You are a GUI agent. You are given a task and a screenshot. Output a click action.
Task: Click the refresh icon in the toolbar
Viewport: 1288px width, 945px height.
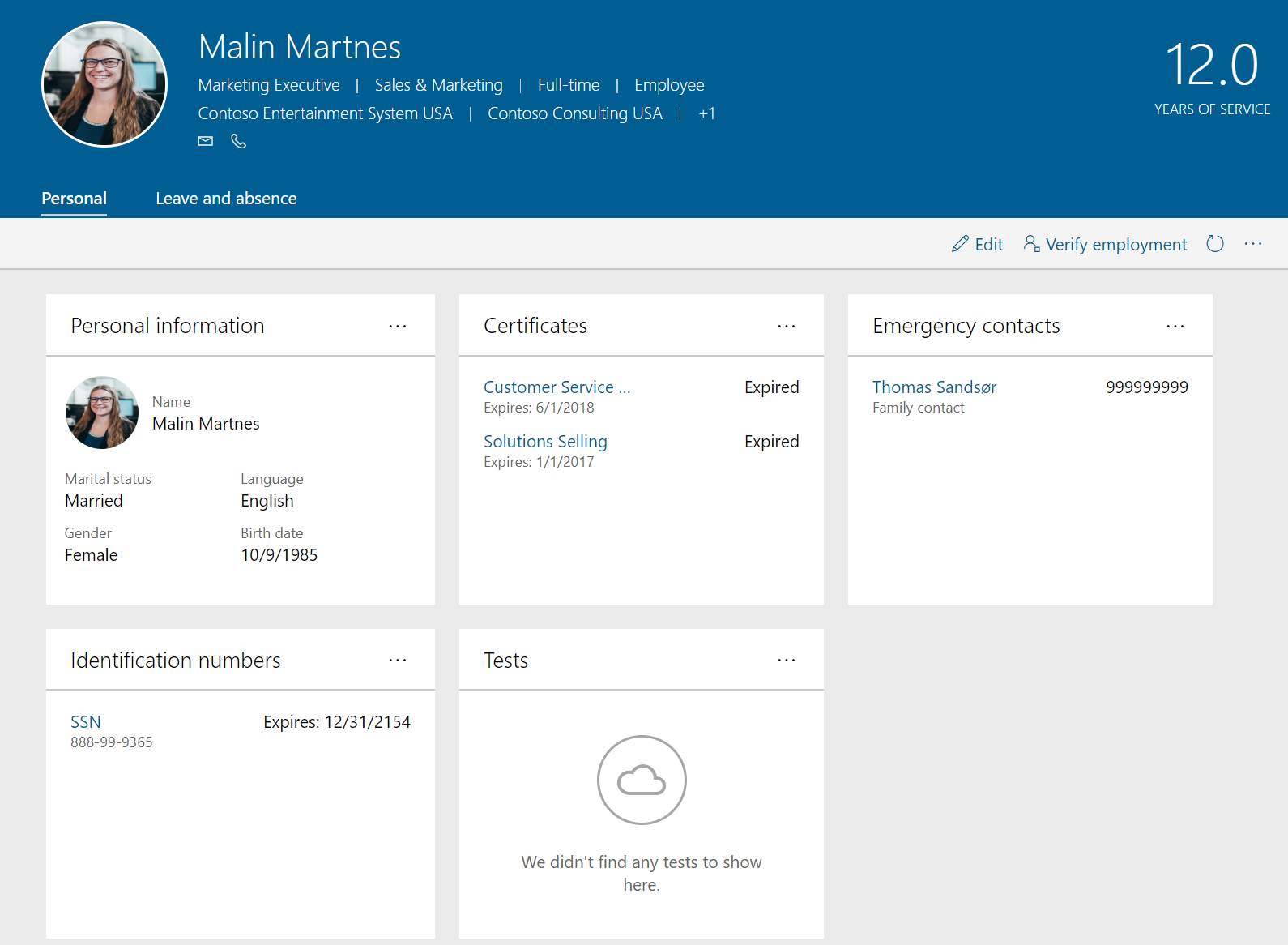coord(1214,244)
